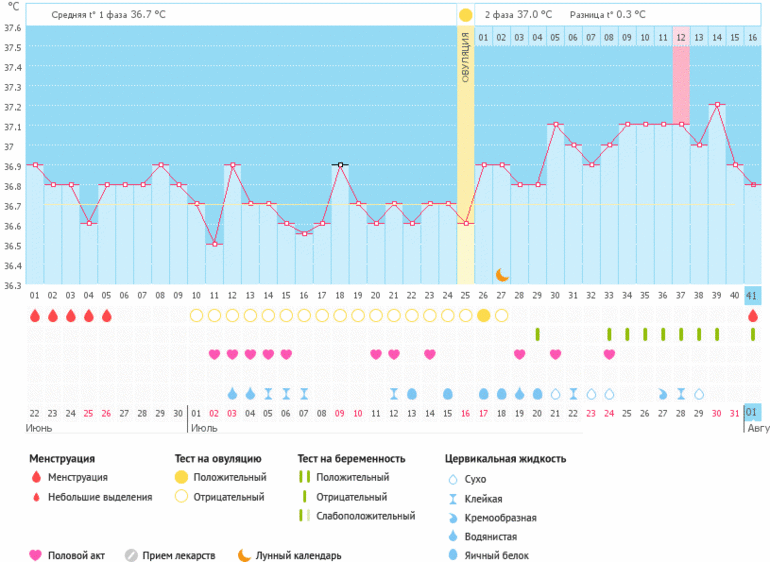
Task: Click the Лунный календарь legend entry
Action: pyautogui.click(x=298, y=555)
